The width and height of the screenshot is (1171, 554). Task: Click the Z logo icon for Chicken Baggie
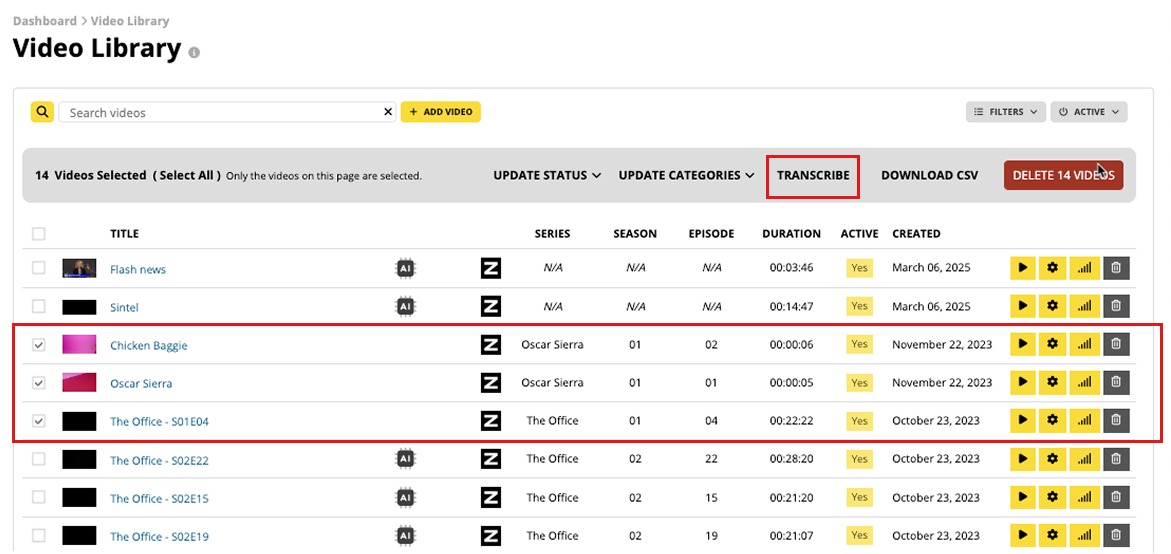click(491, 344)
